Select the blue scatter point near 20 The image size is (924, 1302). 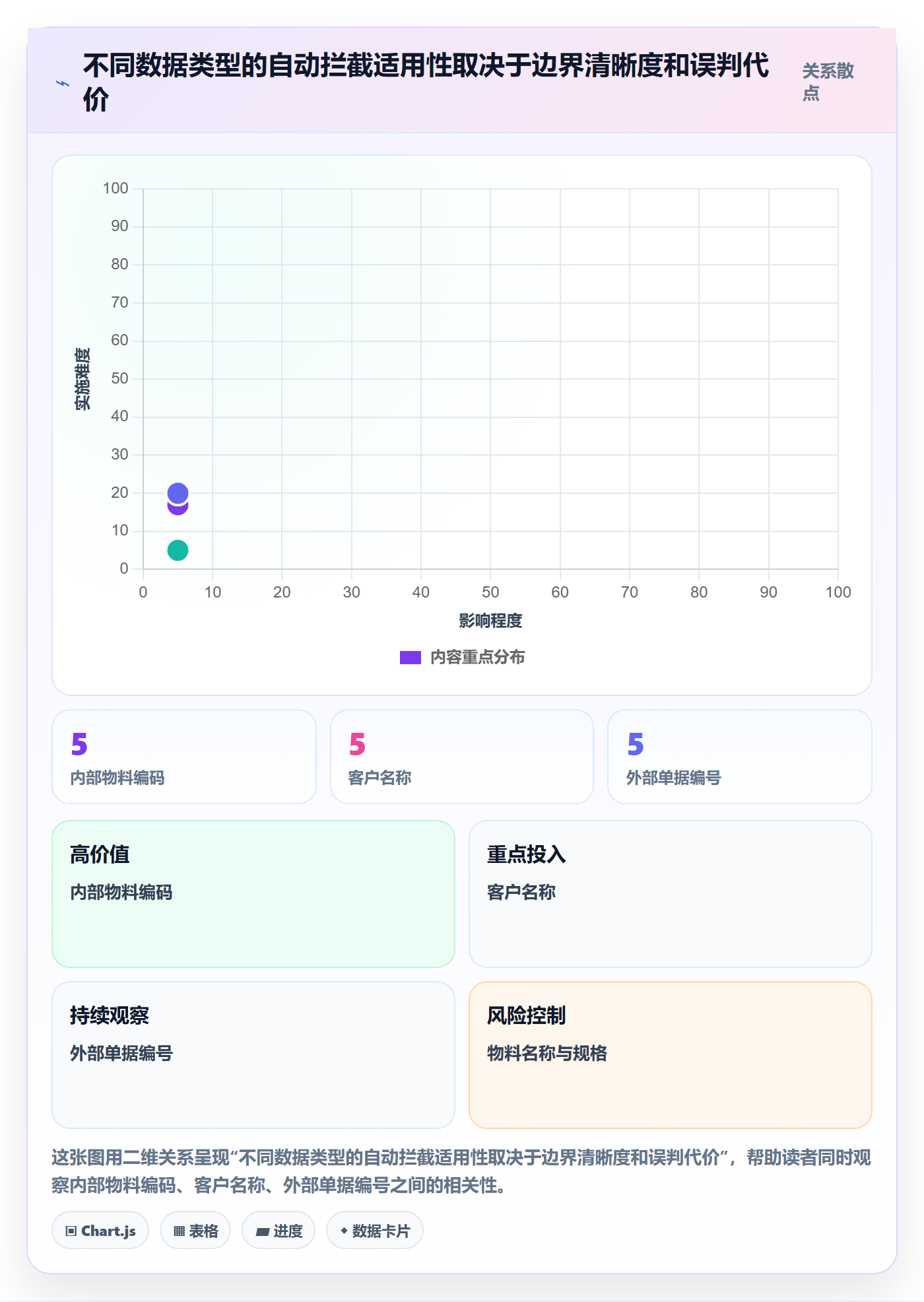[x=178, y=493]
